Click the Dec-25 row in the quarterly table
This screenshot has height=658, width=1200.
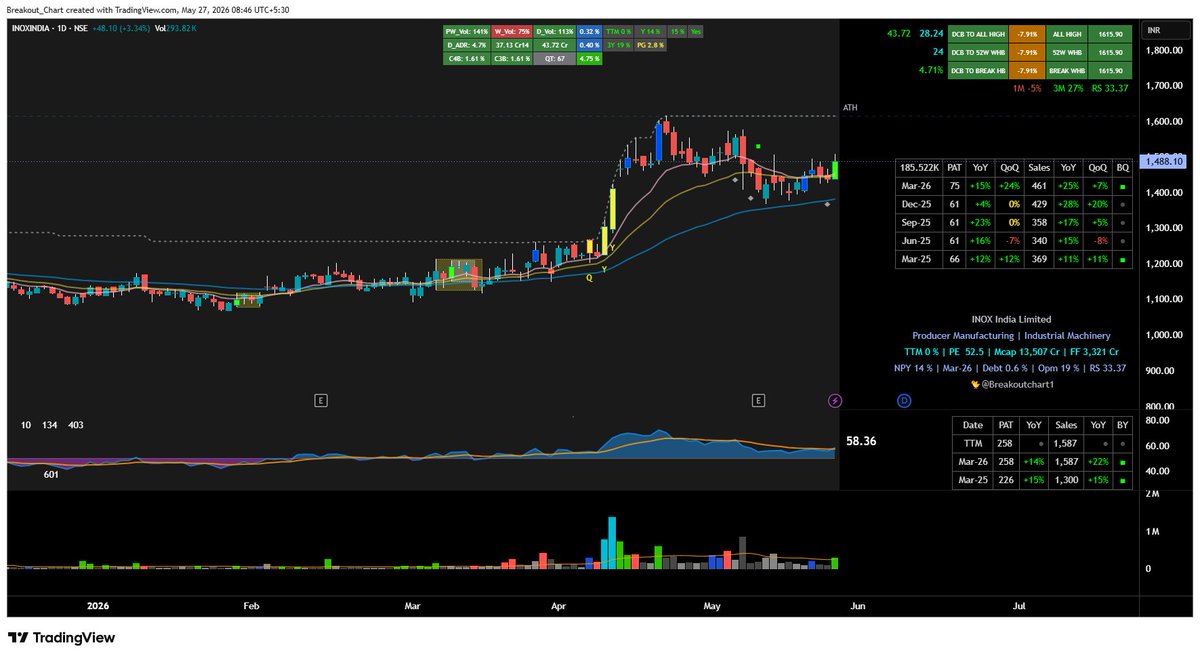coord(1014,204)
